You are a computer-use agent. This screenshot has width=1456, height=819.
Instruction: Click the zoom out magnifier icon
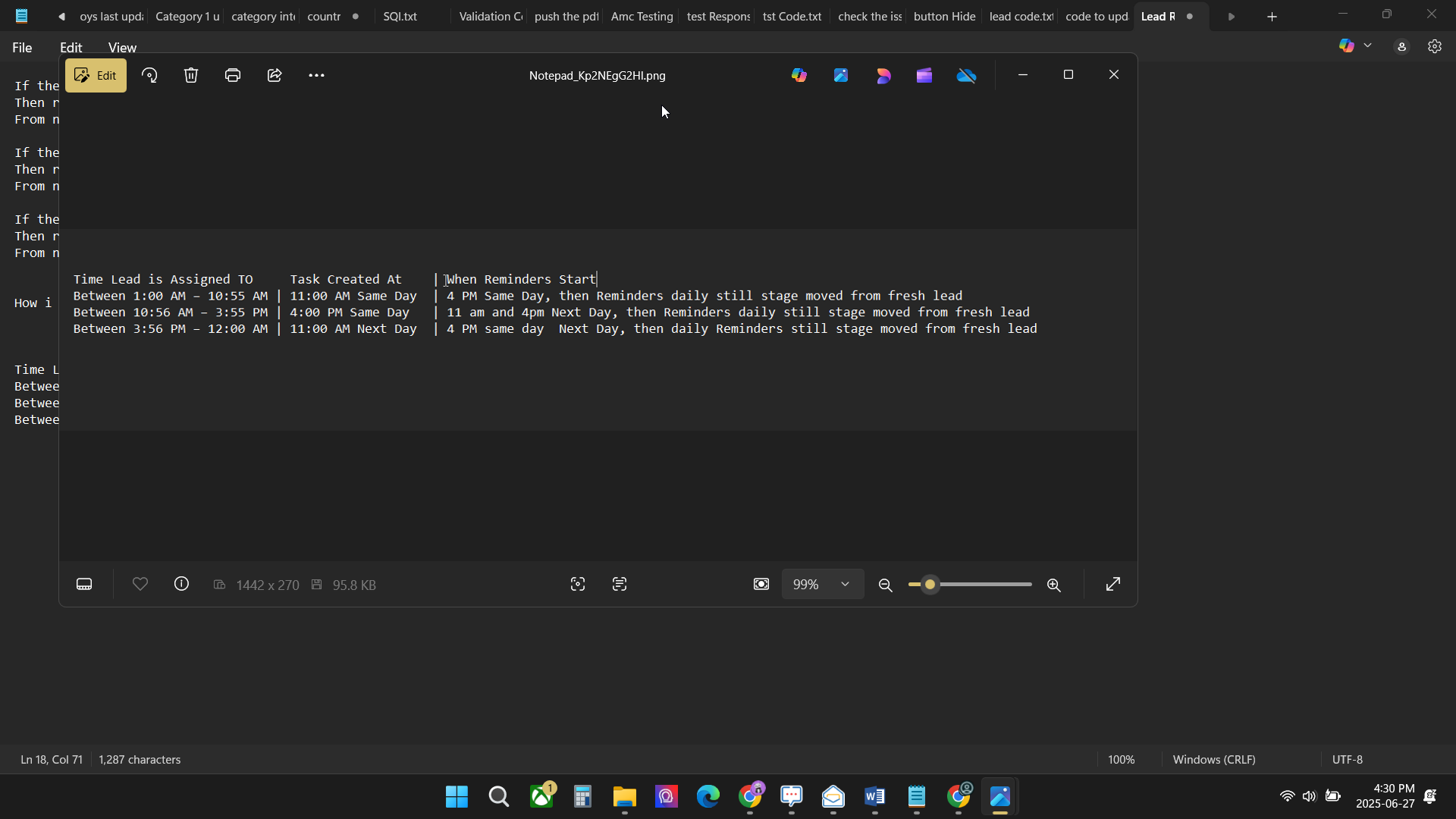[885, 585]
